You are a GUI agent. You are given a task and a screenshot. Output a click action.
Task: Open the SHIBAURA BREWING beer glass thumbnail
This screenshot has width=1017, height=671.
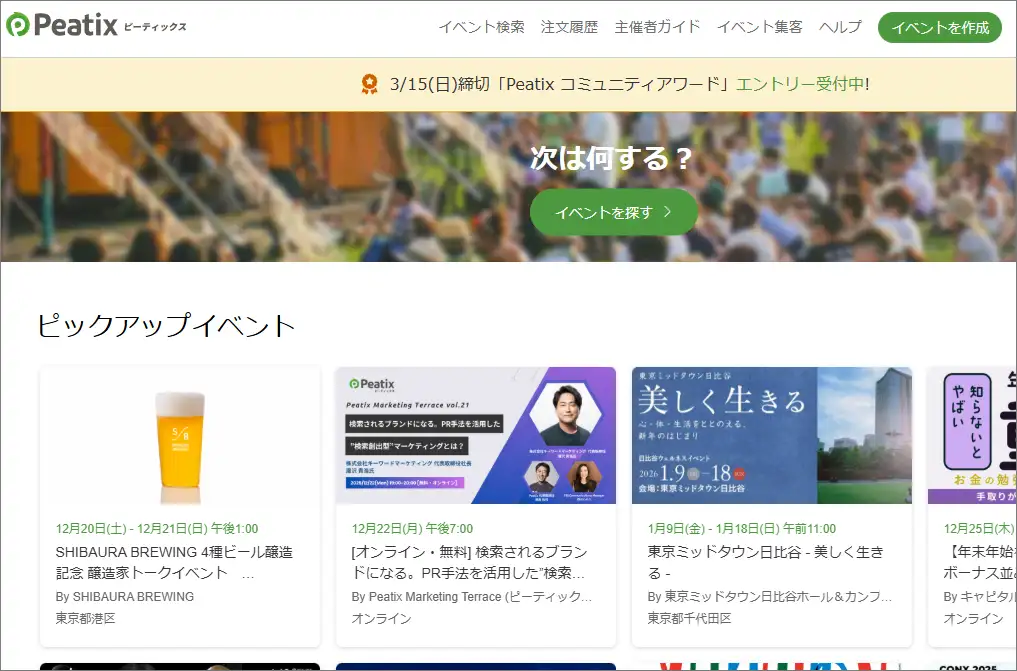(180, 435)
